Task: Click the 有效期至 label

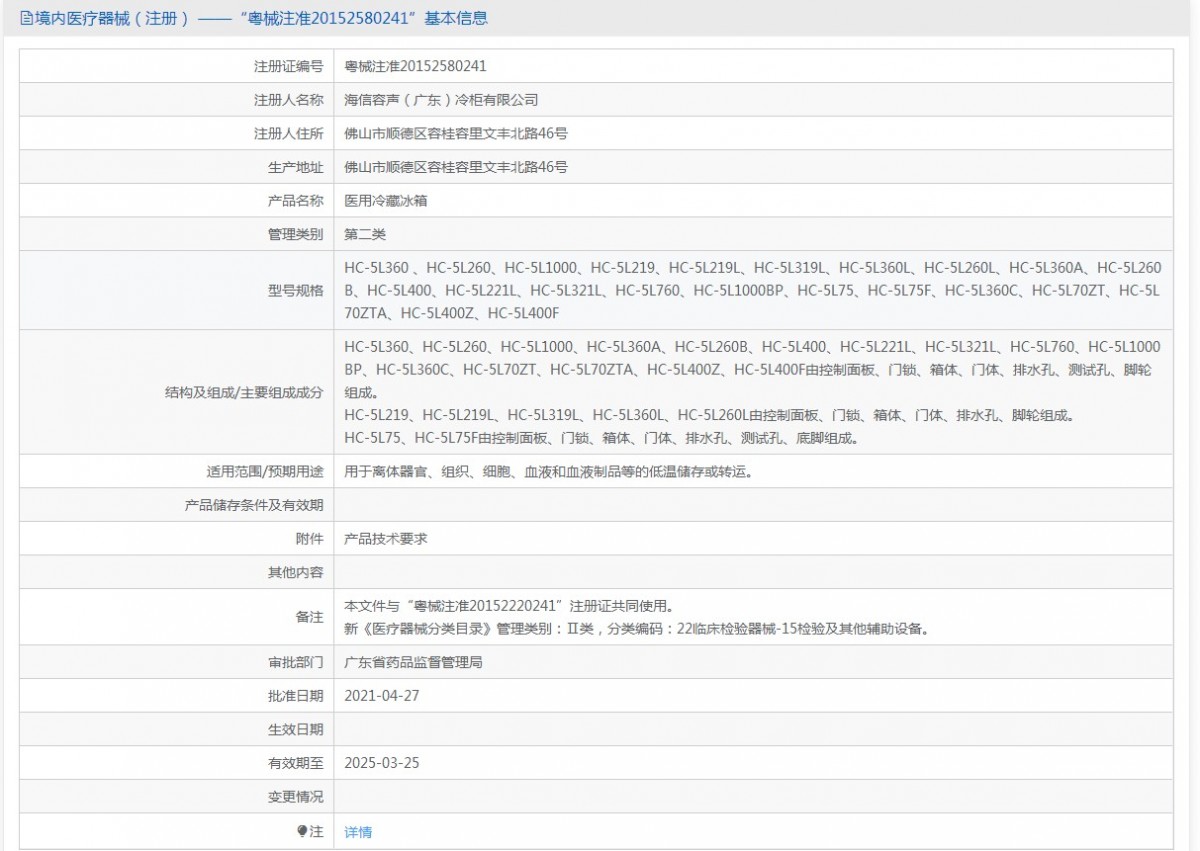Action: (296, 763)
